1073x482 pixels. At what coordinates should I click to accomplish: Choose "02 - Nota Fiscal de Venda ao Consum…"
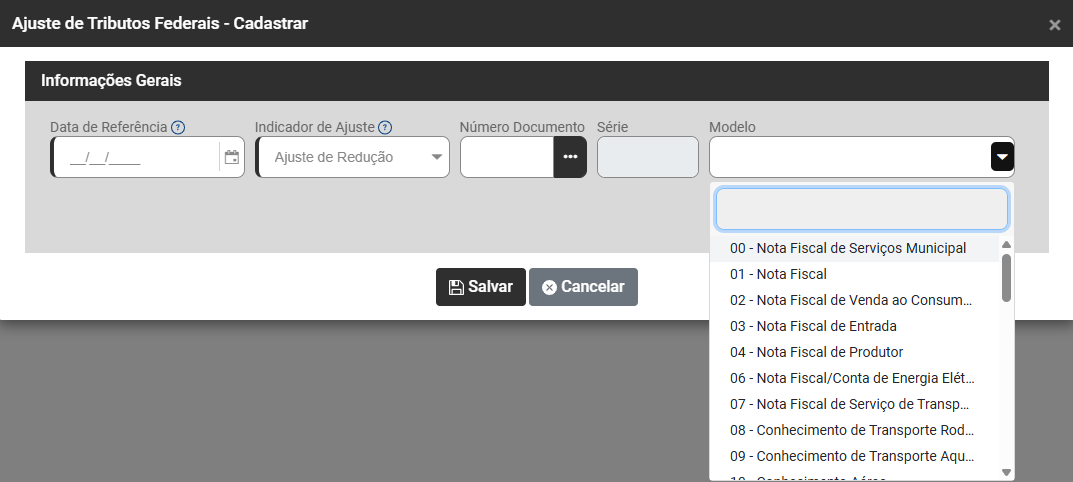coord(851,300)
